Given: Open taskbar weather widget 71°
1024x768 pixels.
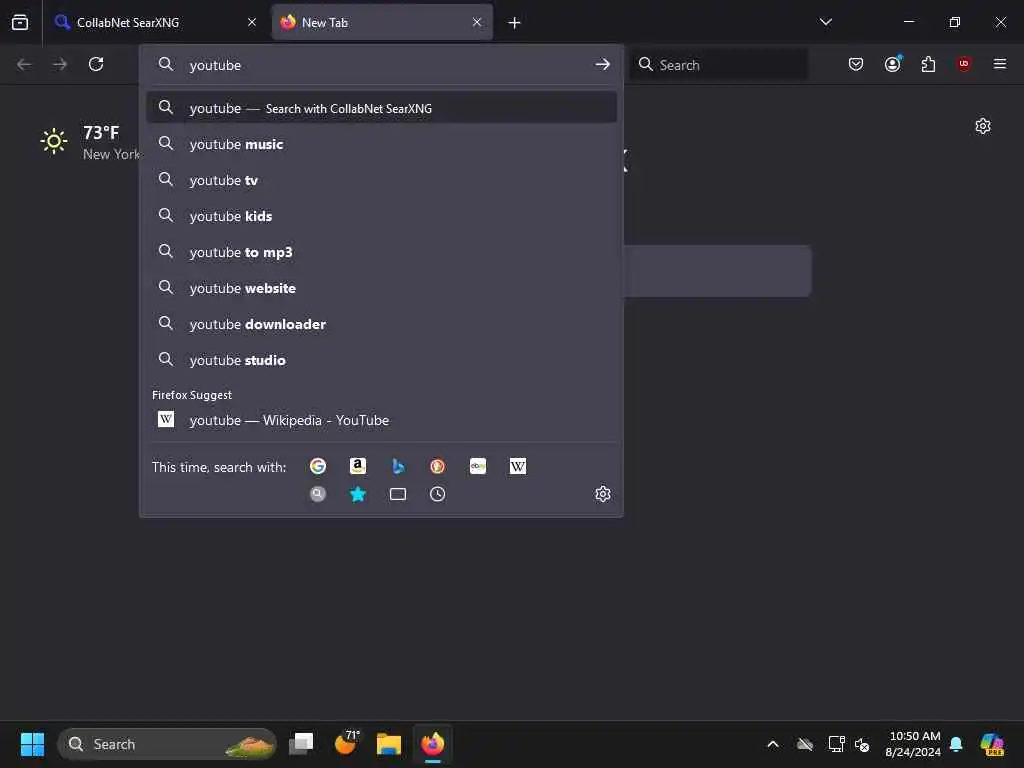Looking at the screenshot, I should [347, 743].
